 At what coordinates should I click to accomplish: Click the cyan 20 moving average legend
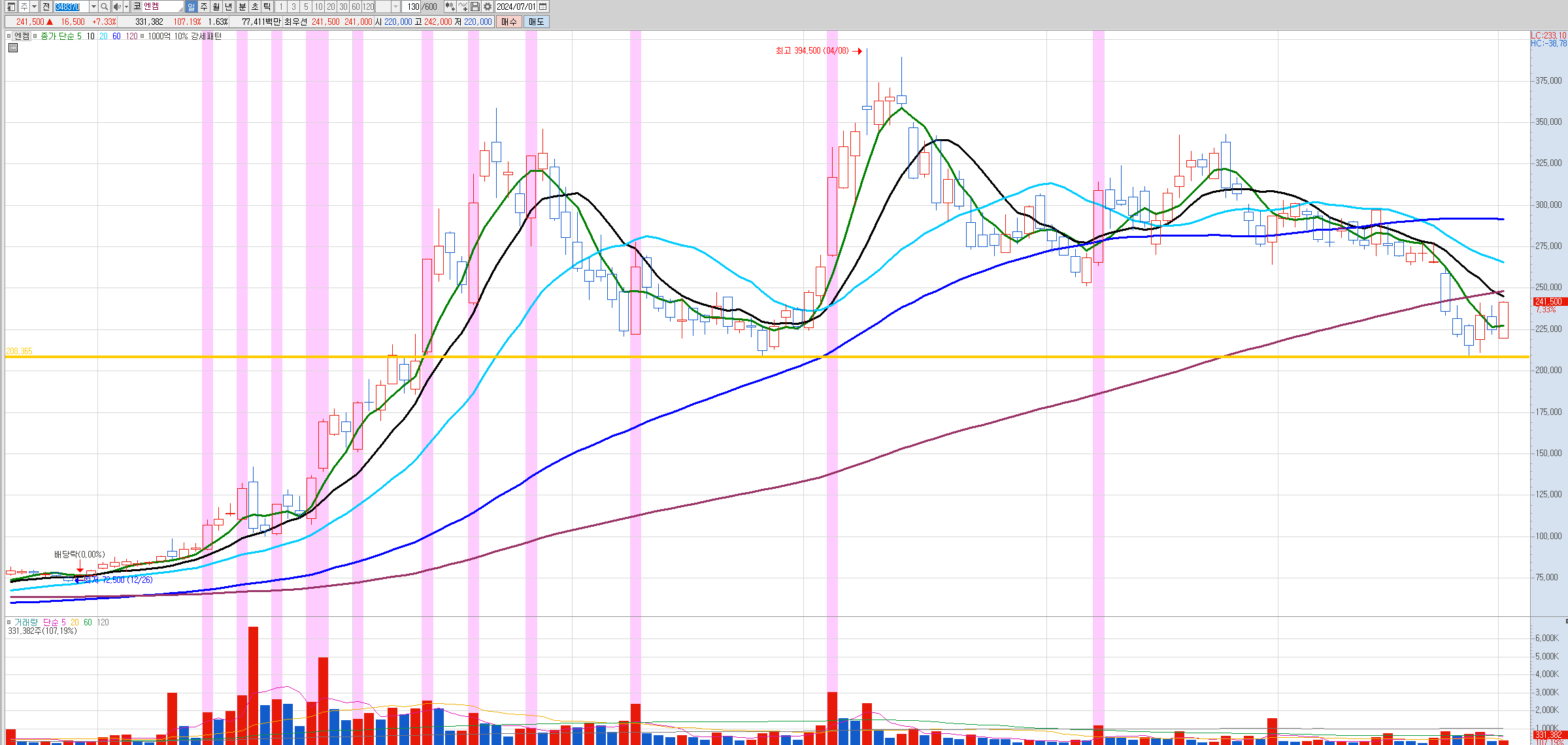[x=103, y=36]
